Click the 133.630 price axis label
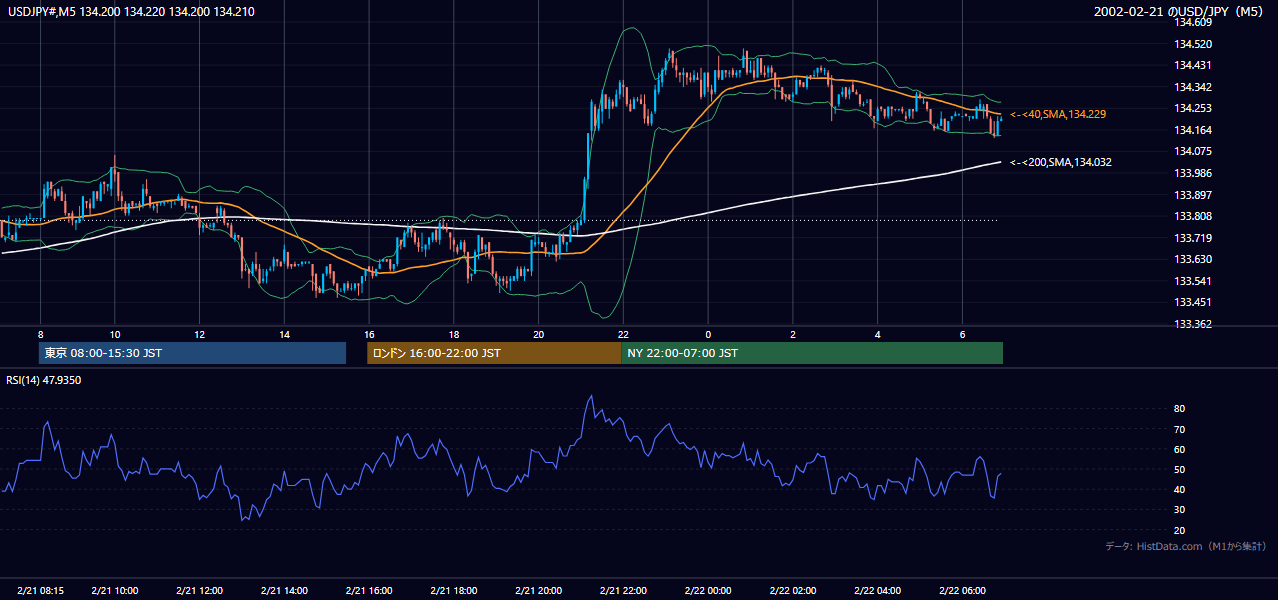Viewport: 1278px width, 600px height. click(1193, 259)
